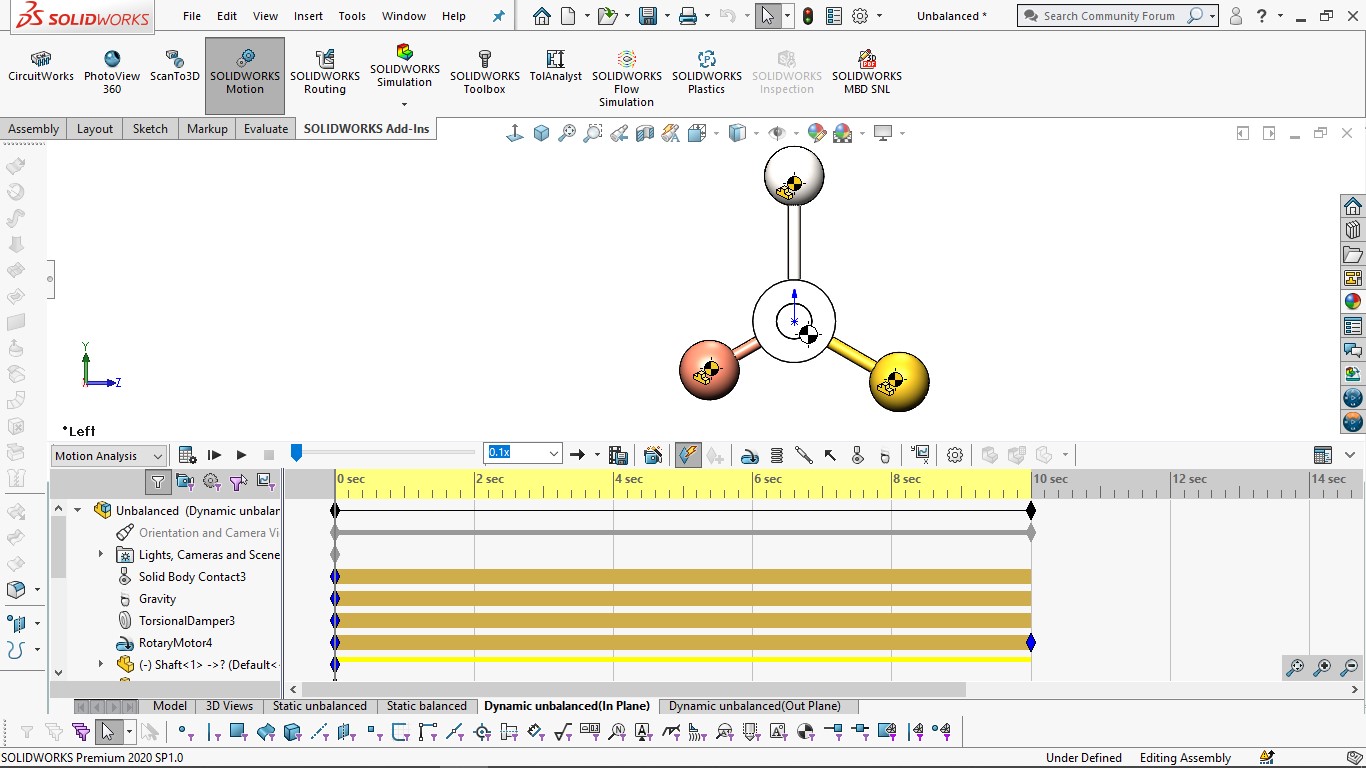
Task: Enable the SOLIDWORKS MBD SNL add-in
Action: [x=867, y=73]
